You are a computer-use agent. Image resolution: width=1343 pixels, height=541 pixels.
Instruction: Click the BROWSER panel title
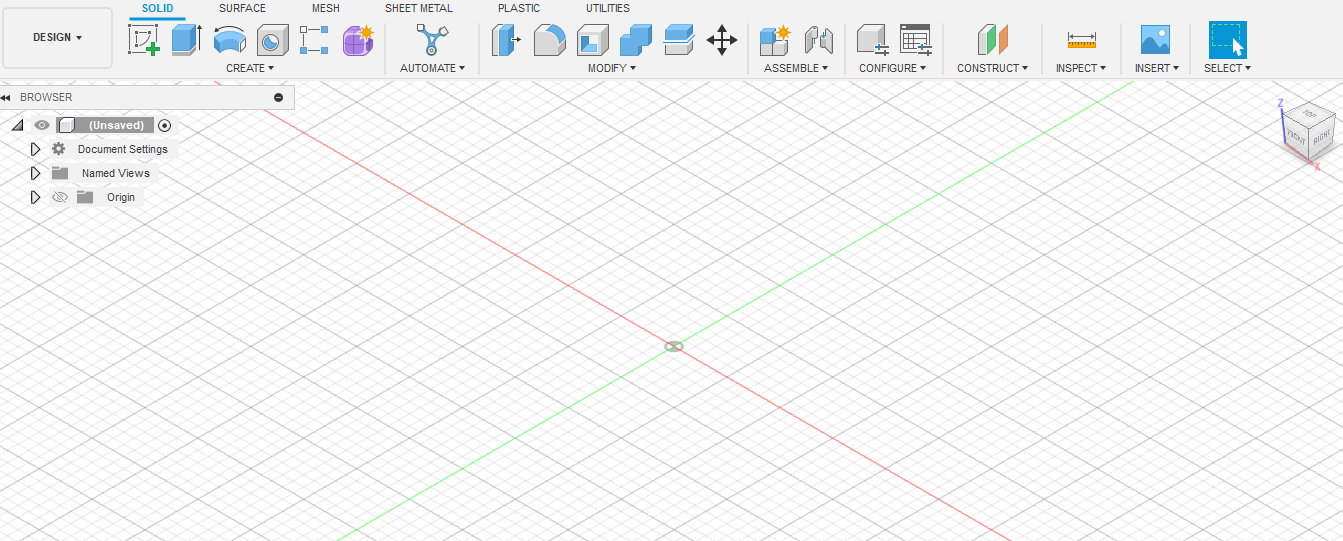[x=46, y=97]
